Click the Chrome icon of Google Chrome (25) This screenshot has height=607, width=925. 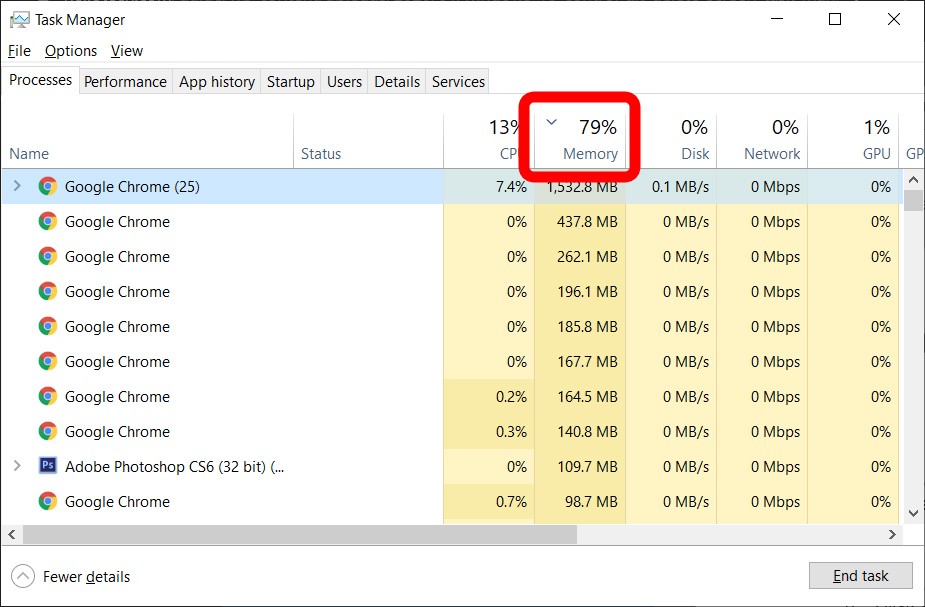pos(47,186)
